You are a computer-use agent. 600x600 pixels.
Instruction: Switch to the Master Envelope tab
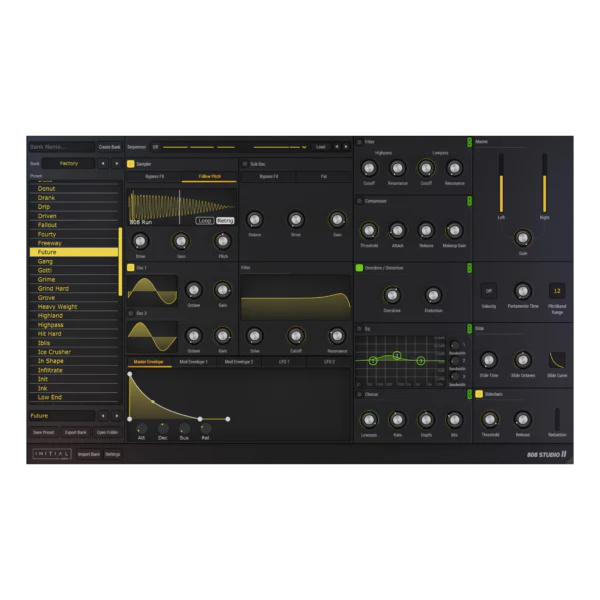[x=148, y=362]
